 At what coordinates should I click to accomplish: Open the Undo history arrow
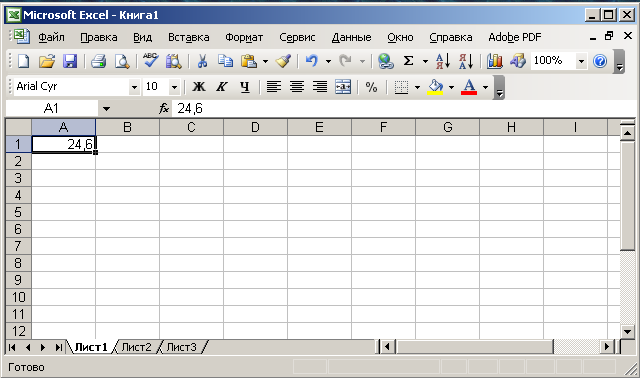(x=328, y=62)
